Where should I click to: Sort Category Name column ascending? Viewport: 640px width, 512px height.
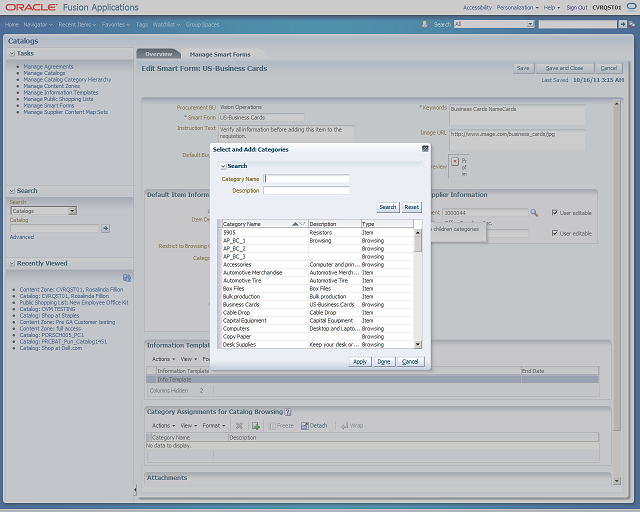(296, 224)
